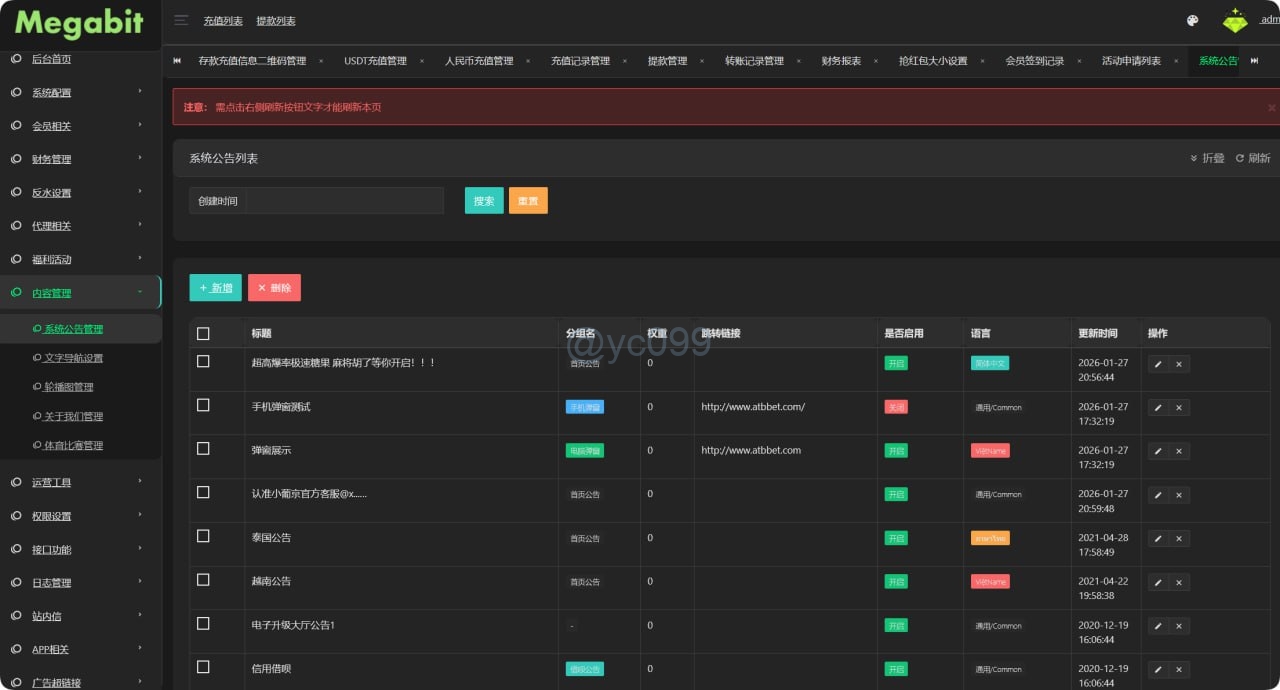Viewport: 1280px width, 690px height.
Task: Check the box for 弹窗展示 row
Action: 203,449
